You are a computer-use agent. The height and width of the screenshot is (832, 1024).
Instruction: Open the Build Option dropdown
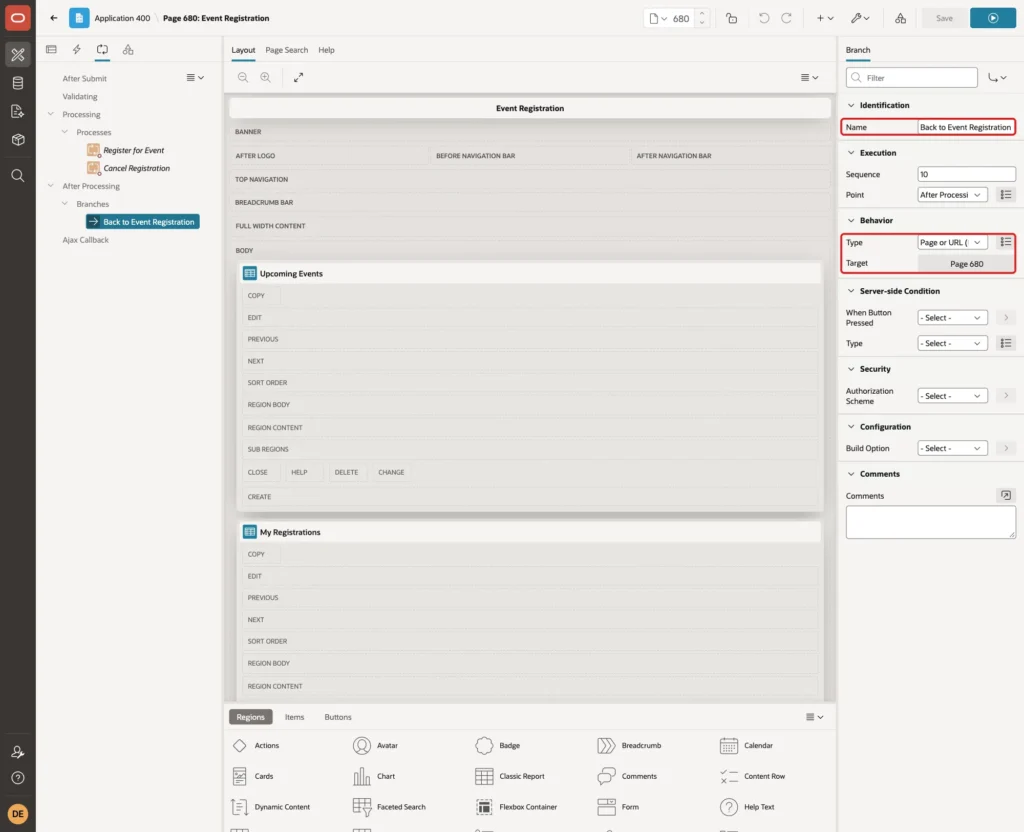coord(952,448)
